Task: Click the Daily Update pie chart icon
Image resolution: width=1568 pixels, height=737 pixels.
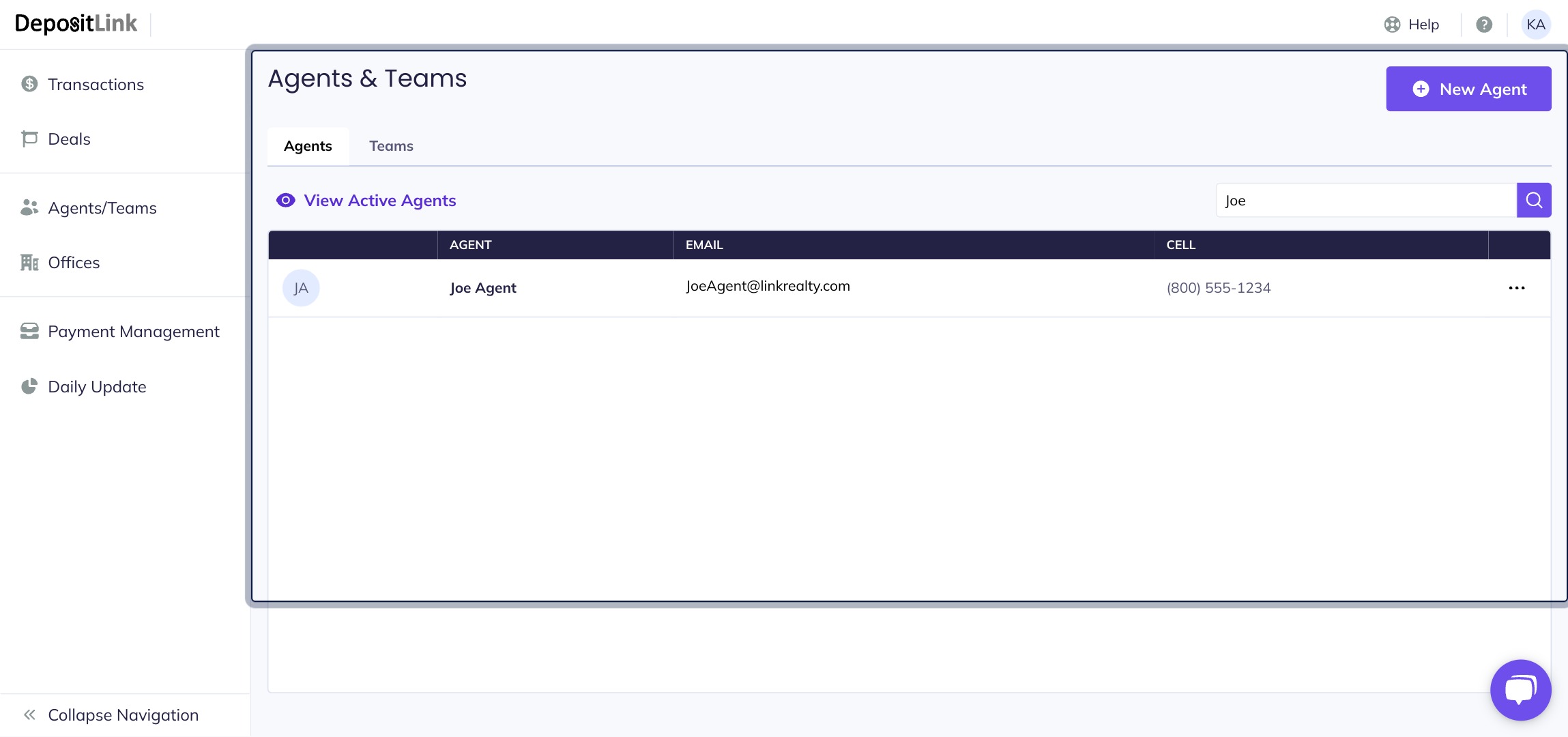Action: tap(29, 386)
